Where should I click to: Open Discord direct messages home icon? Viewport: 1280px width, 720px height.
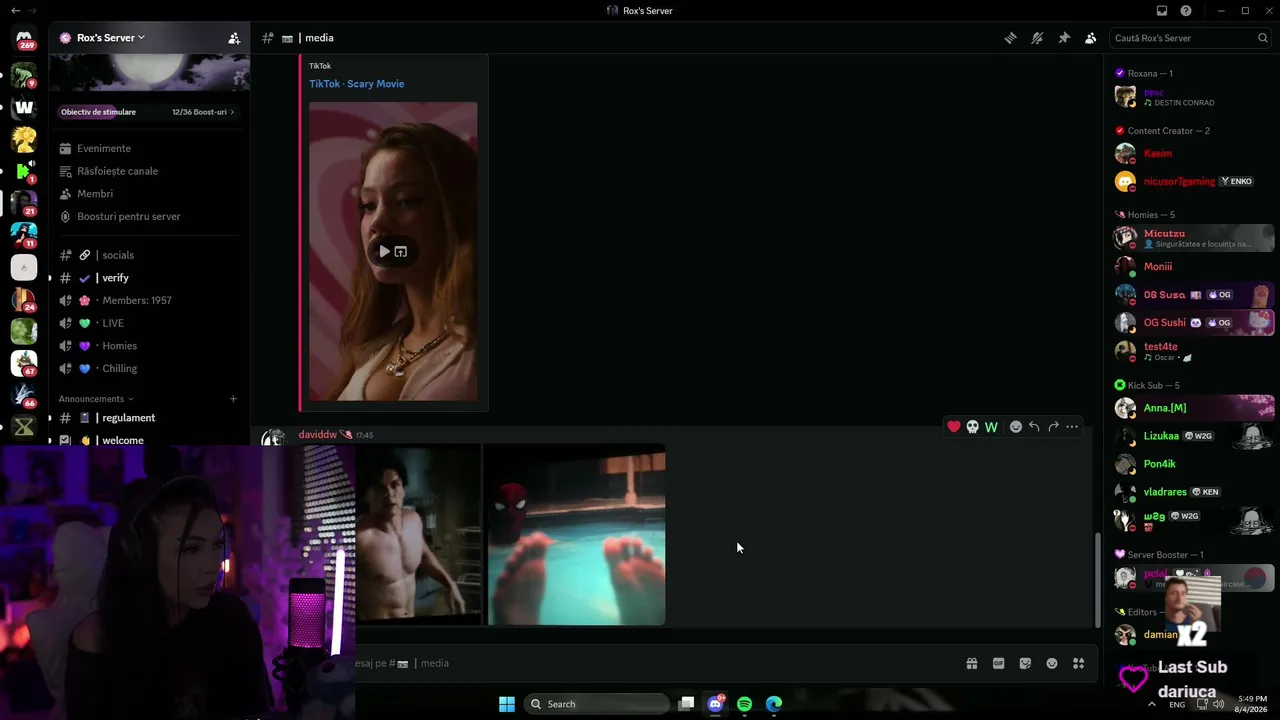pyautogui.click(x=24, y=40)
